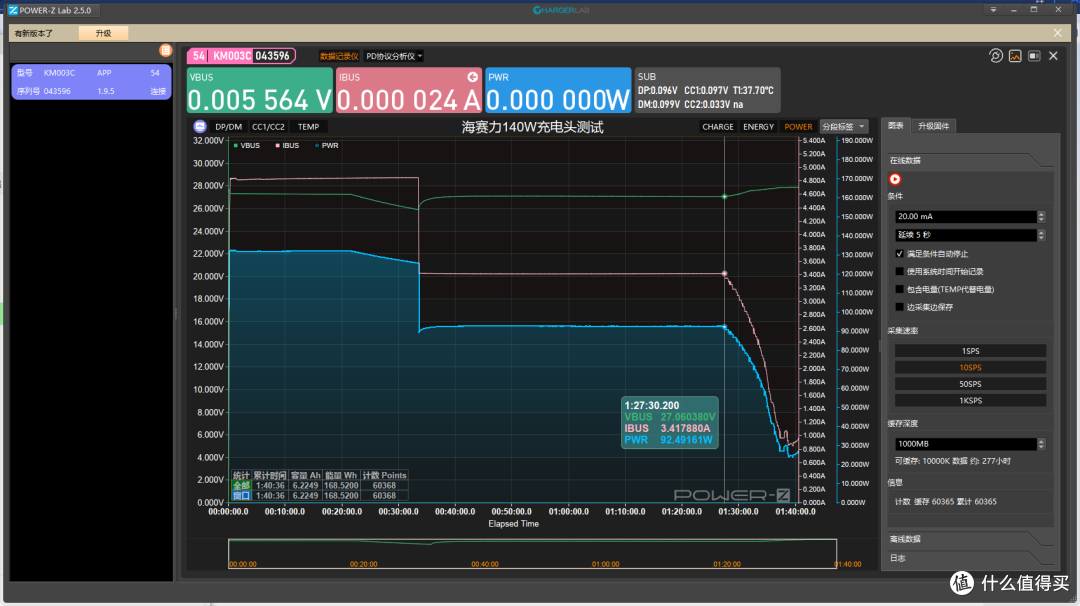
Task: Collapse the 在线数据 section header
Action: click(970, 160)
